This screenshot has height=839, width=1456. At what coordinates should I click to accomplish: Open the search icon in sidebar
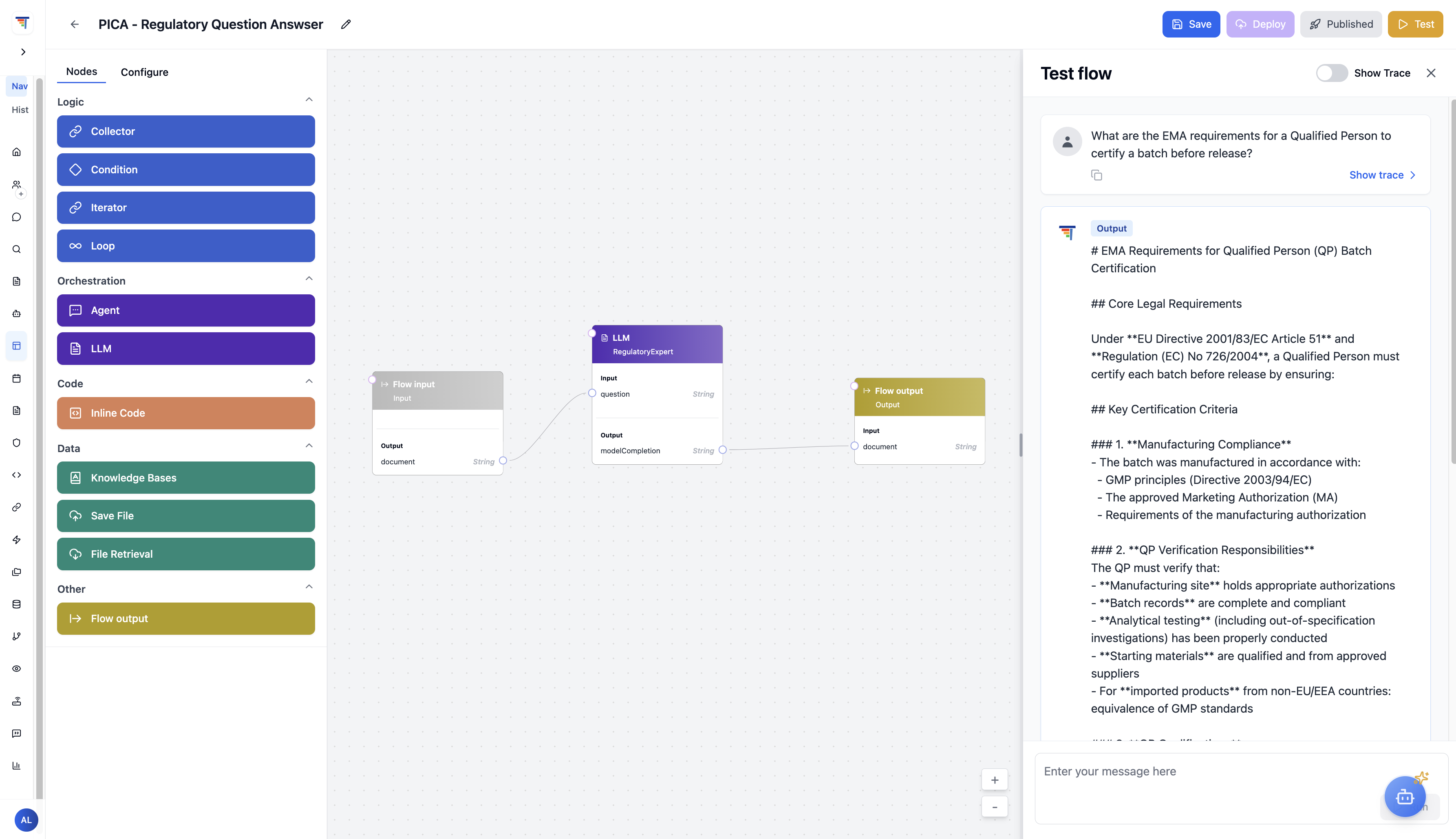pos(17,249)
